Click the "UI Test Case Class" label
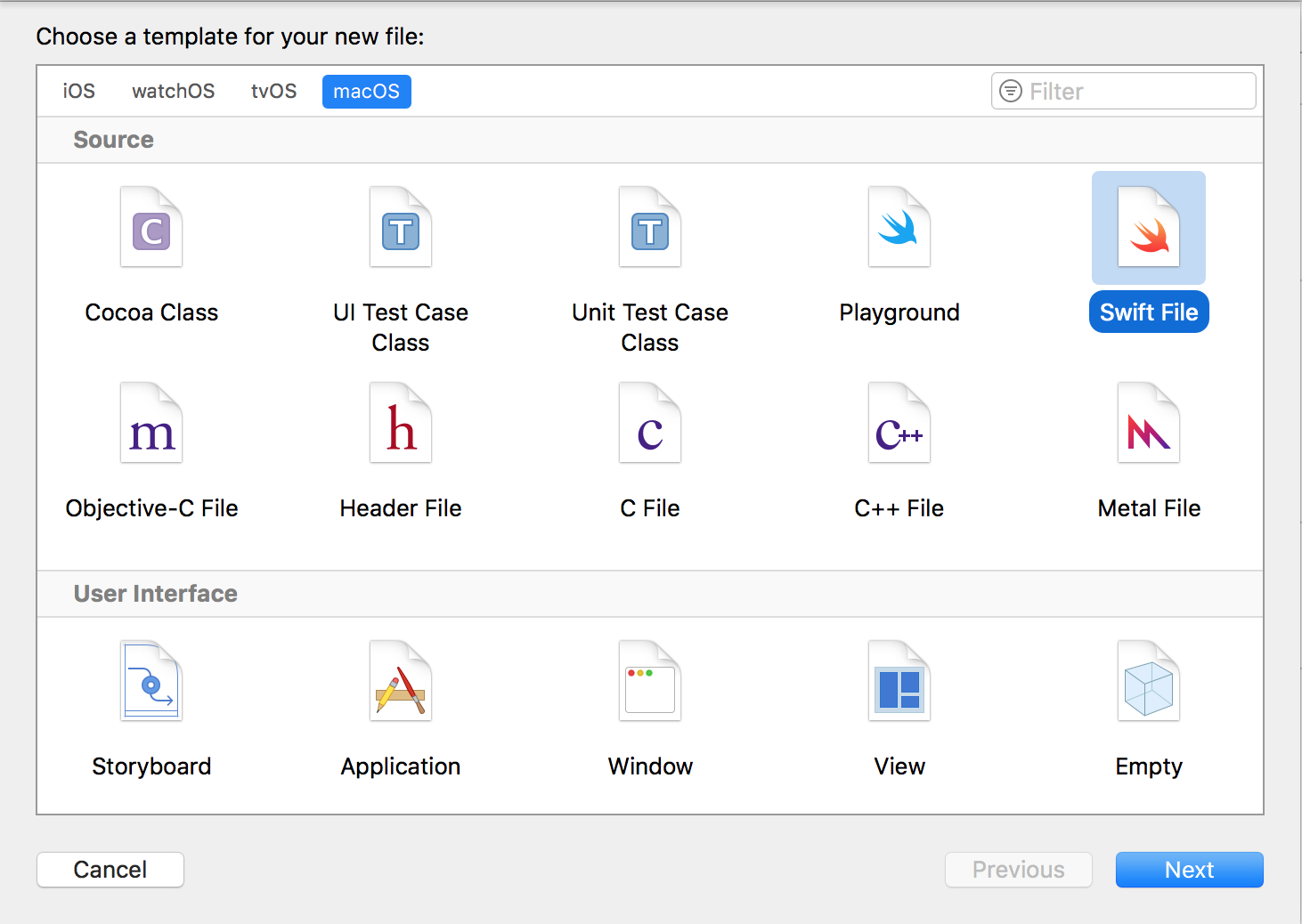 401,328
